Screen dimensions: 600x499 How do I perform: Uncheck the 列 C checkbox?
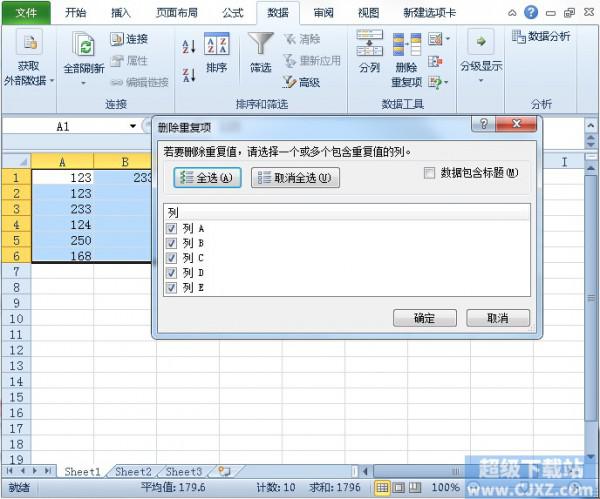(x=173, y=258)
